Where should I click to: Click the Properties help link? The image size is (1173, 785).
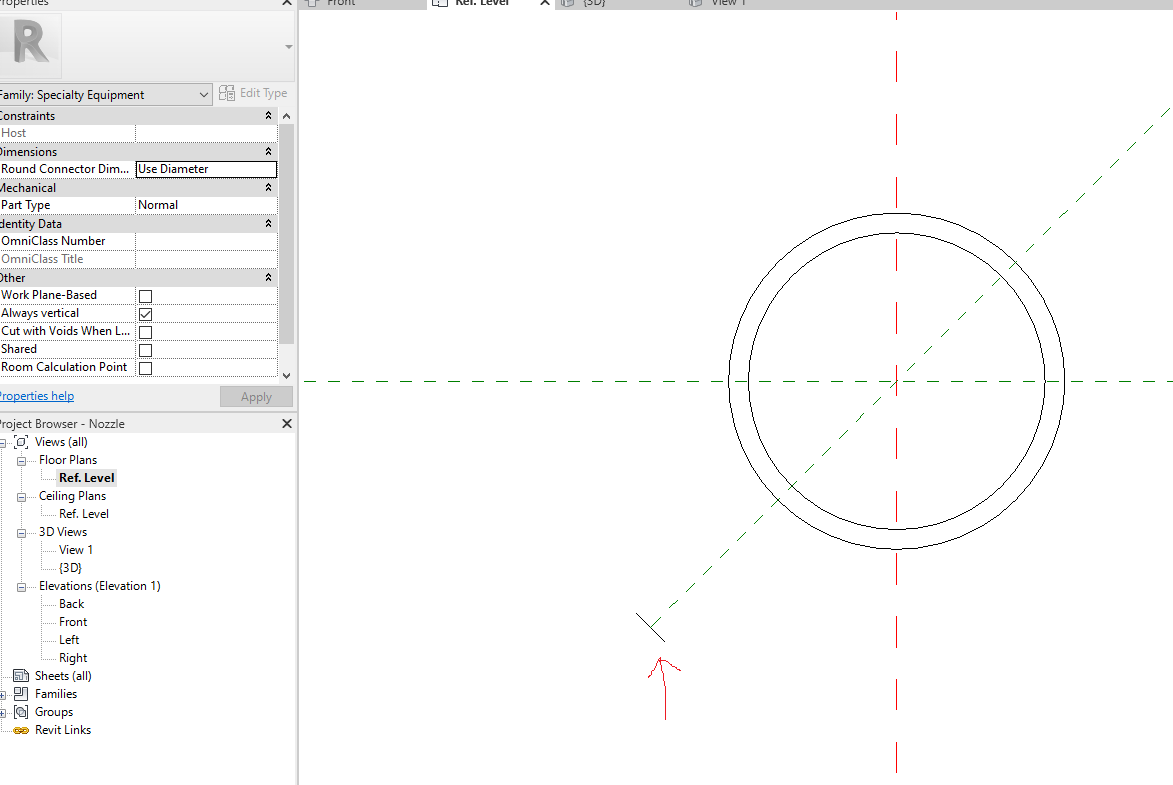click(37, 395)
